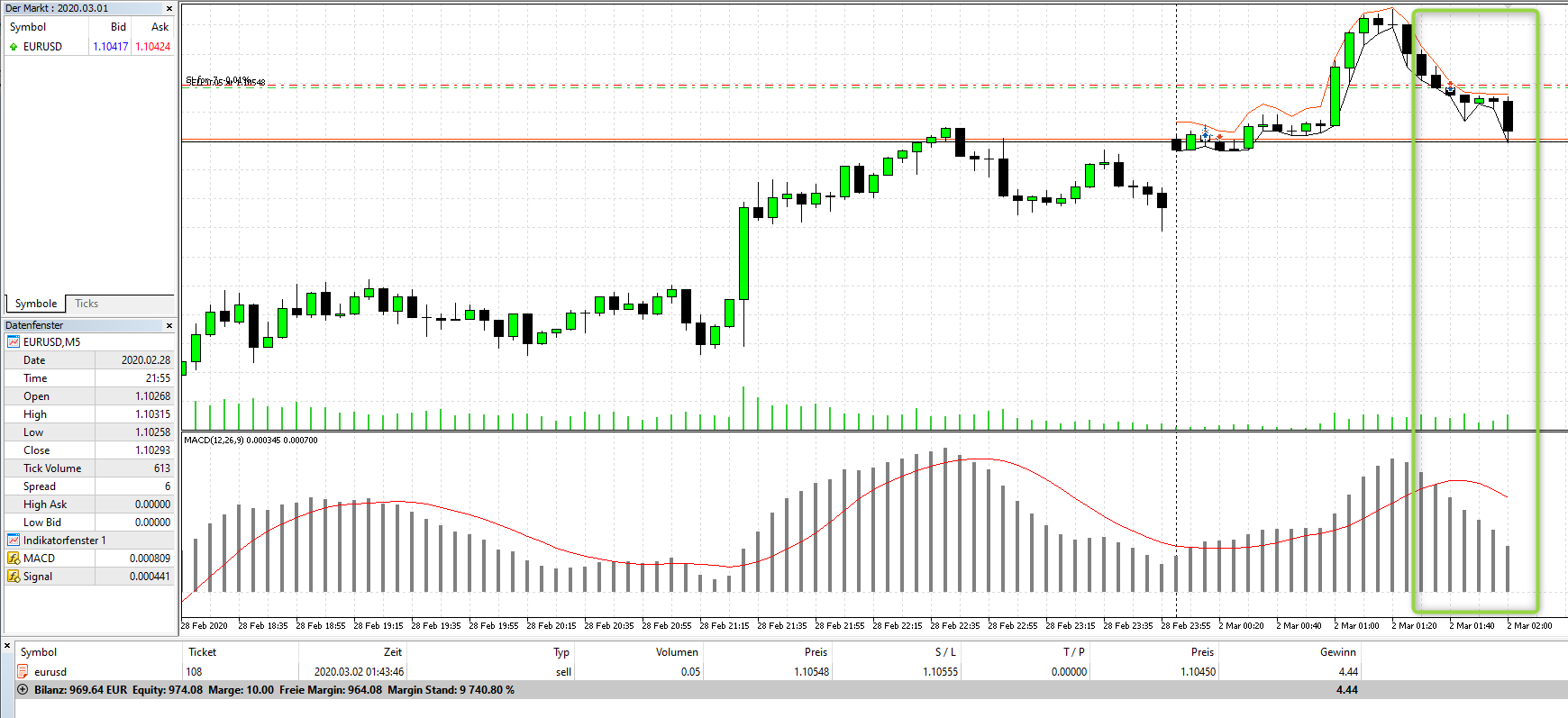Click the order icon beside eurusd trade
The image size is (1568, 718).
(x=23, y=672)
